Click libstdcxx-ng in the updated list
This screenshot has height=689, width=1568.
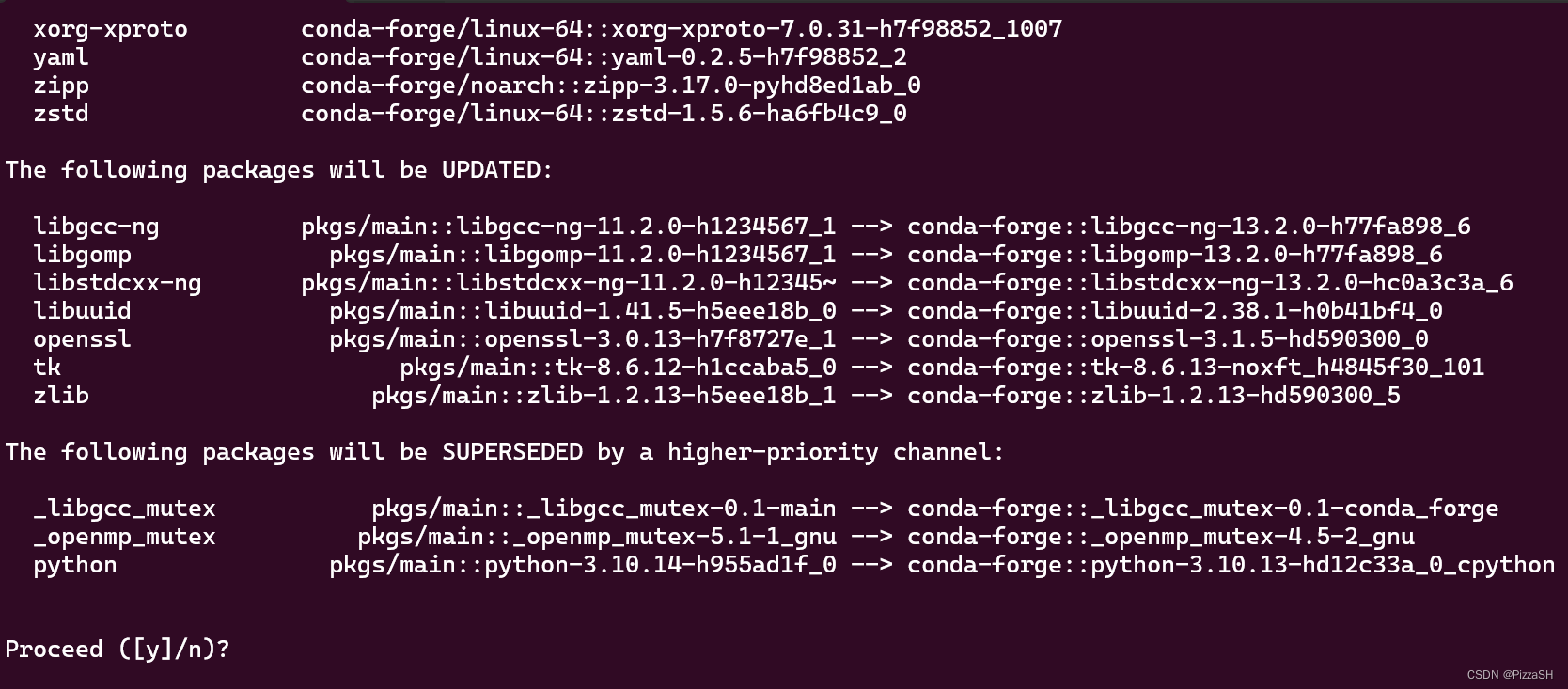(118, 283)
